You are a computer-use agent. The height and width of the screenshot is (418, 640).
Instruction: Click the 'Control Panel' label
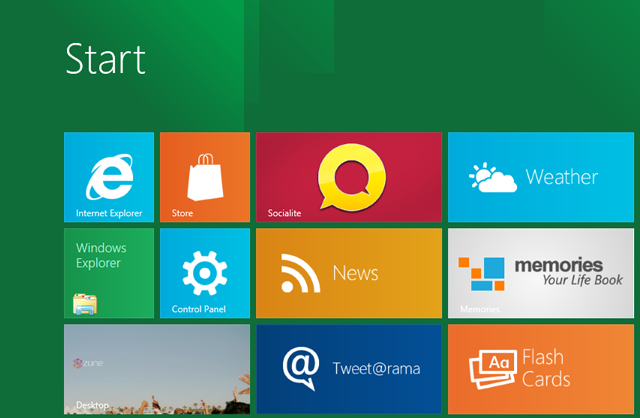199,309
